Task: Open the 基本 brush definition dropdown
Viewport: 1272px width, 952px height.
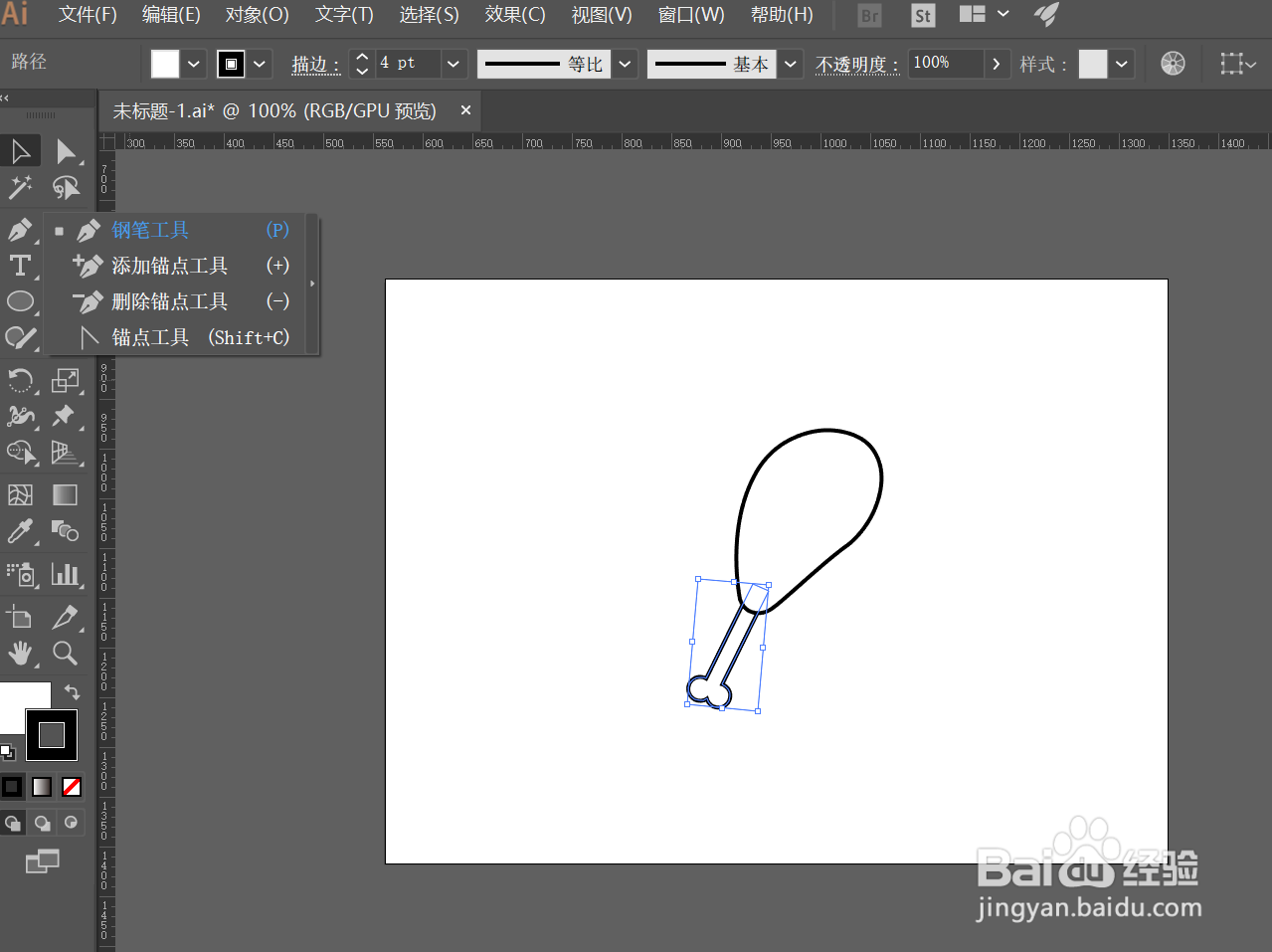Action: click(791, 64)
